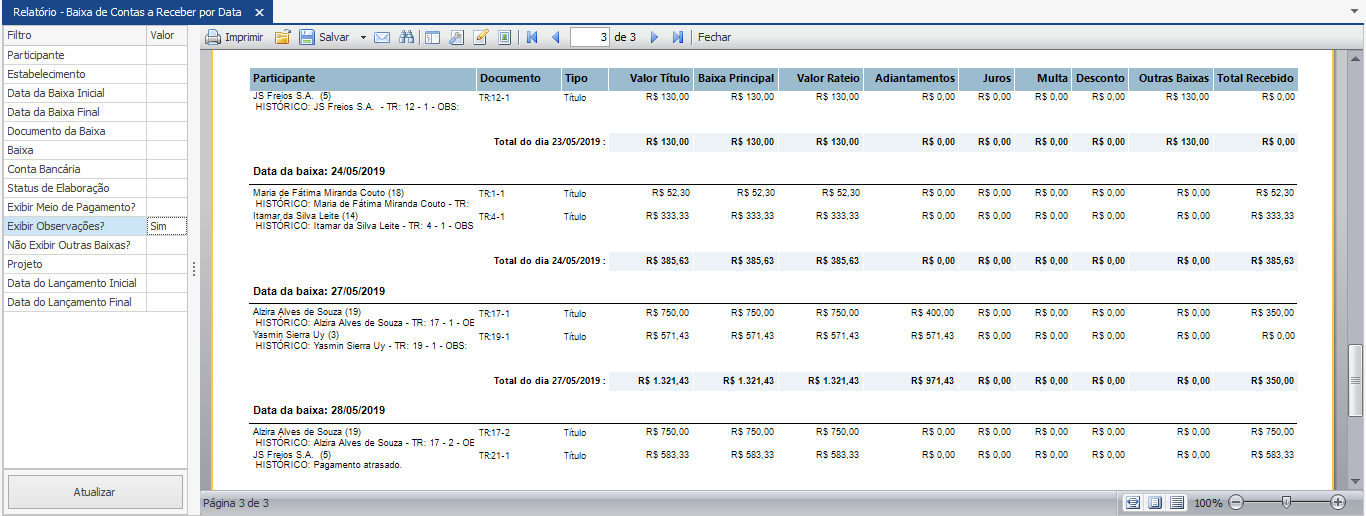
Task: Toggle whole page view mode
Action: pos(1154,502)
